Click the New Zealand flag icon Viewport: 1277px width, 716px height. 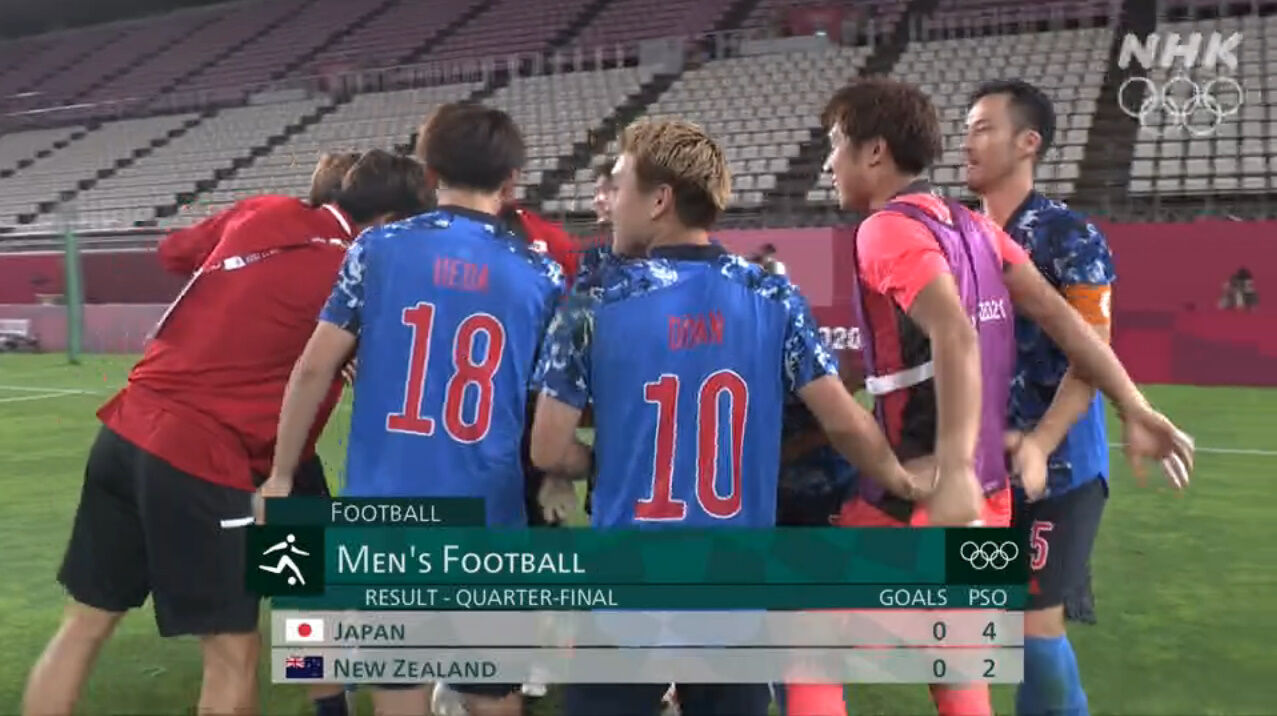click(x=304, y=667)
